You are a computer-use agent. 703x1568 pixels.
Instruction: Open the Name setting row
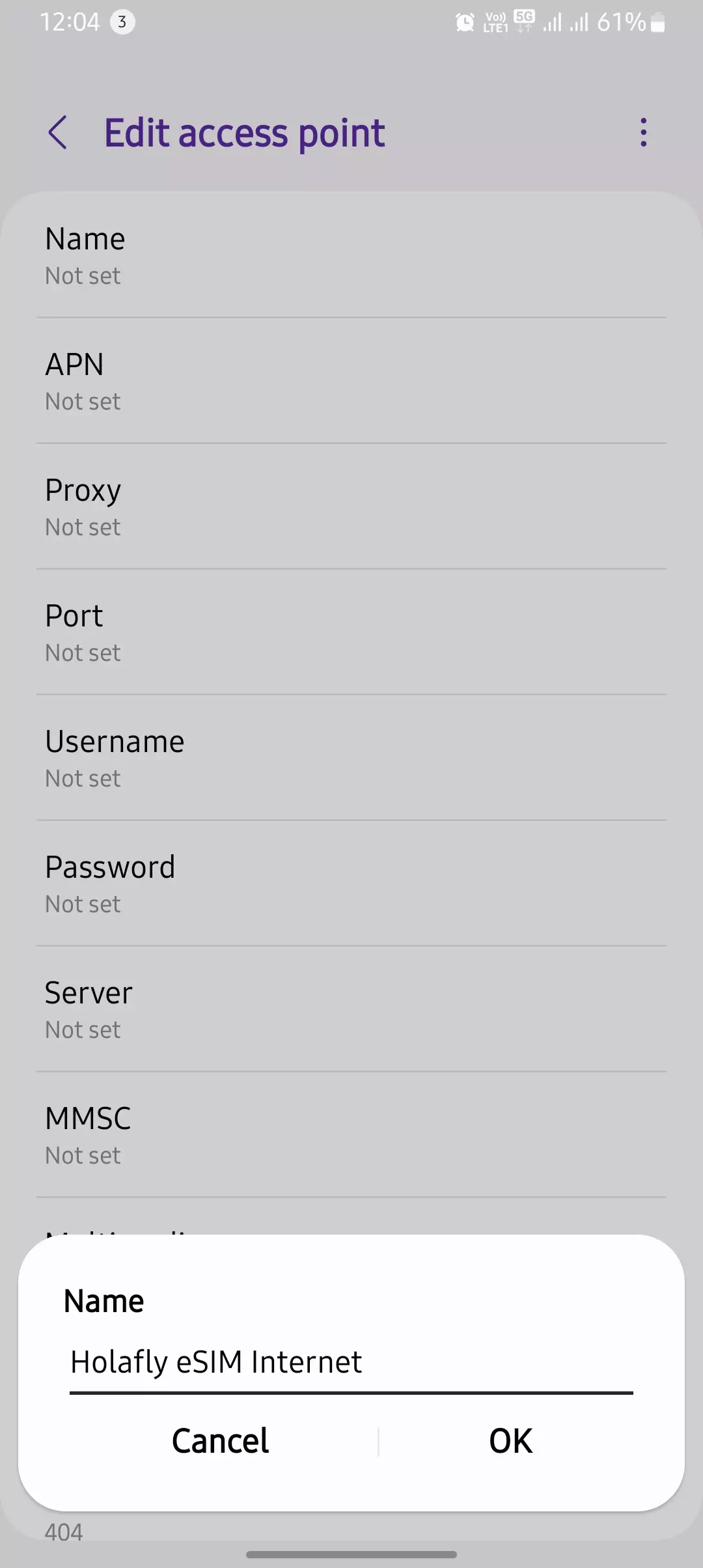(x=351, y=256)
